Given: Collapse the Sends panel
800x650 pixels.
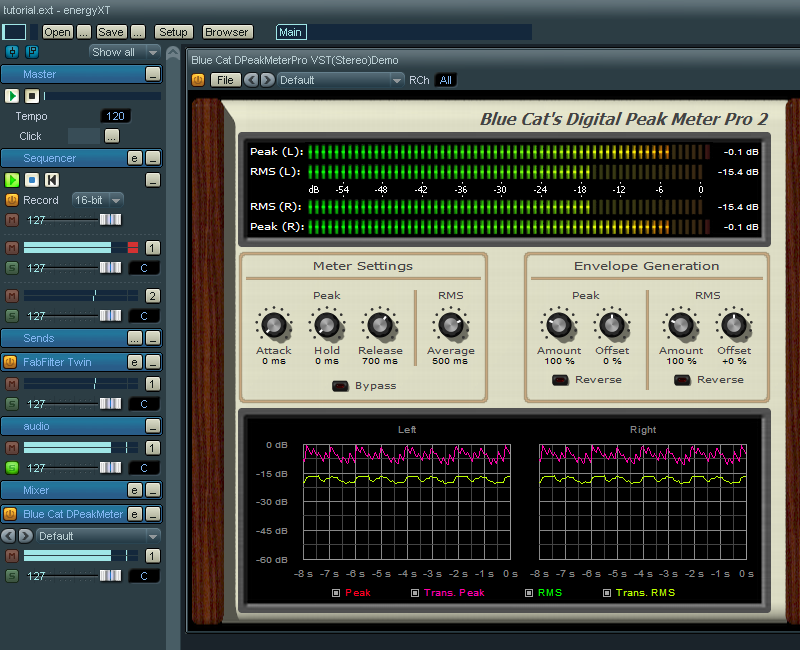Looking at the screenshot, I should click(x=153, y=338).
